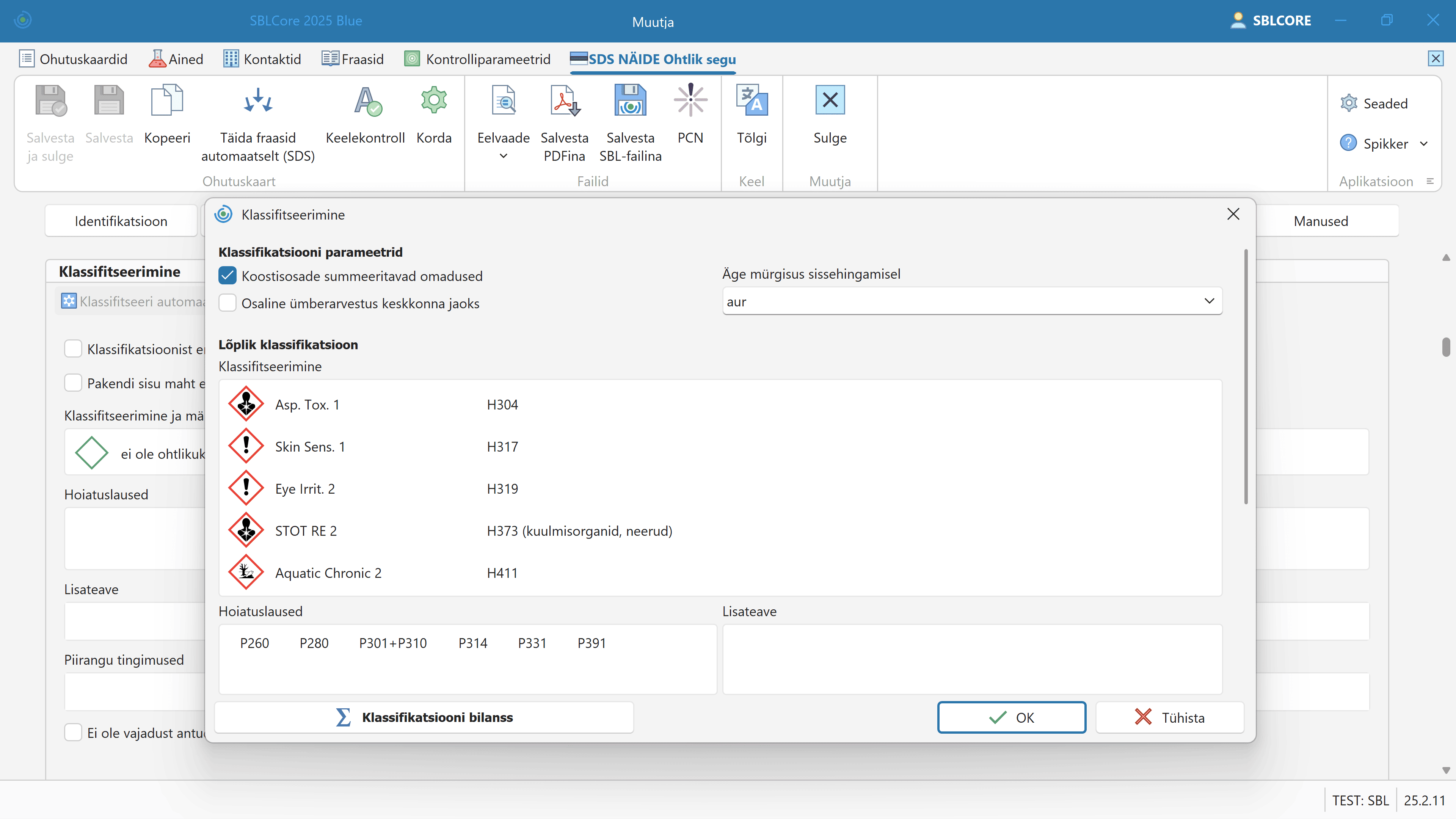Click the Klassifikatsiooni bilanss button
The width and height of the screenshot is (1456, 819).
click(x=424, y=717)
